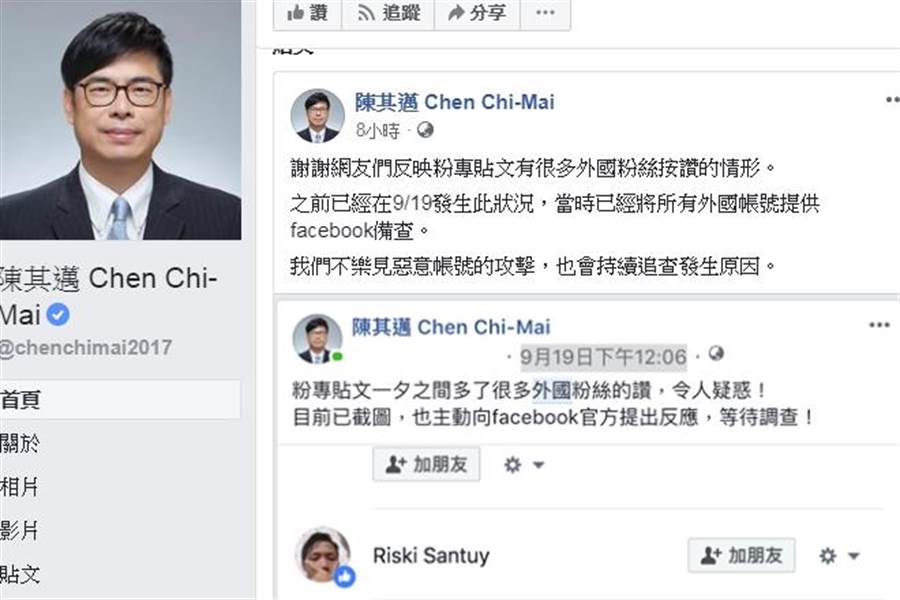Viewport: 900px width, 600px height.
Task: Open the page's more options ellipsis beside 分享
Action: [x=544, y=13]
